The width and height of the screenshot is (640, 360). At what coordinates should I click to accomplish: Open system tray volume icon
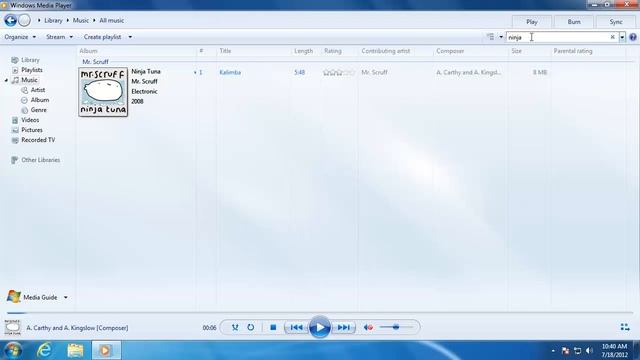point(589,351)
